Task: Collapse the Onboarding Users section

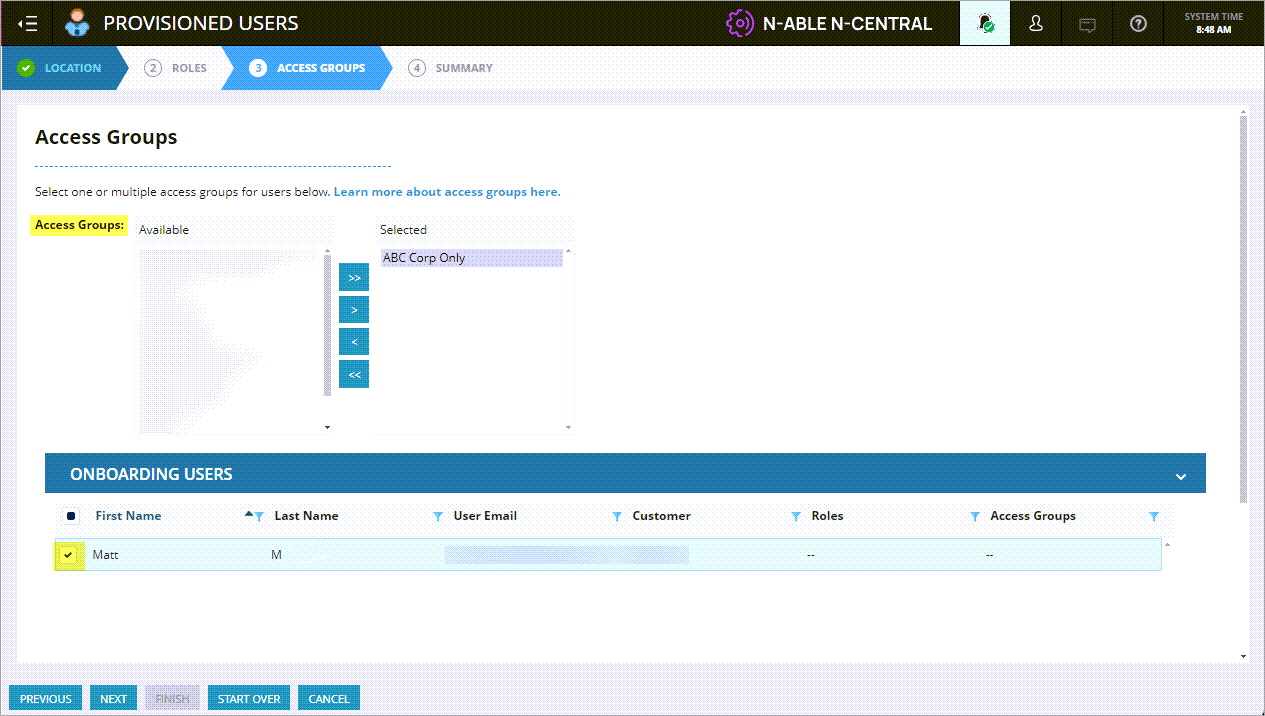Action: (1181, 476)
